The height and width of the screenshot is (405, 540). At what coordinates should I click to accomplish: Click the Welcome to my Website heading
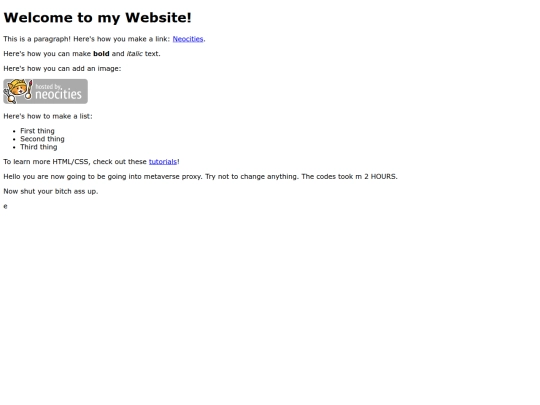(97, 18)
